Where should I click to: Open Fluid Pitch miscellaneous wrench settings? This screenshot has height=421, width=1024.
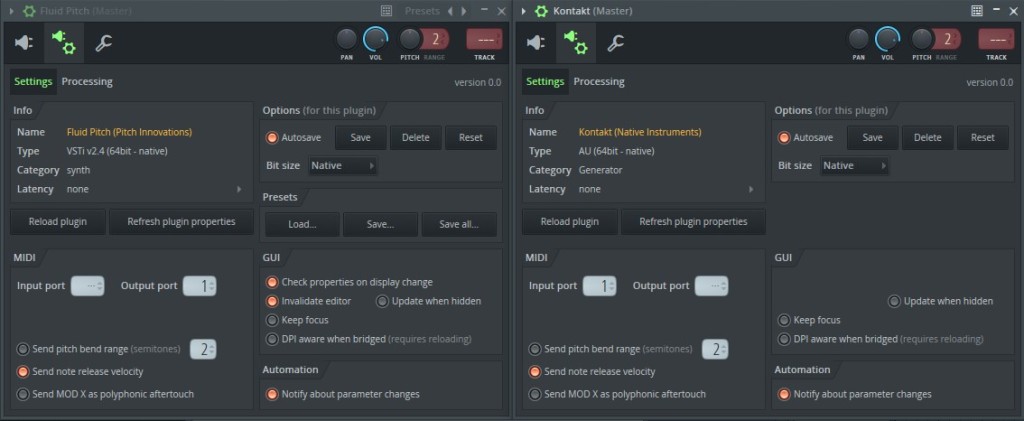tap(103, 43)
